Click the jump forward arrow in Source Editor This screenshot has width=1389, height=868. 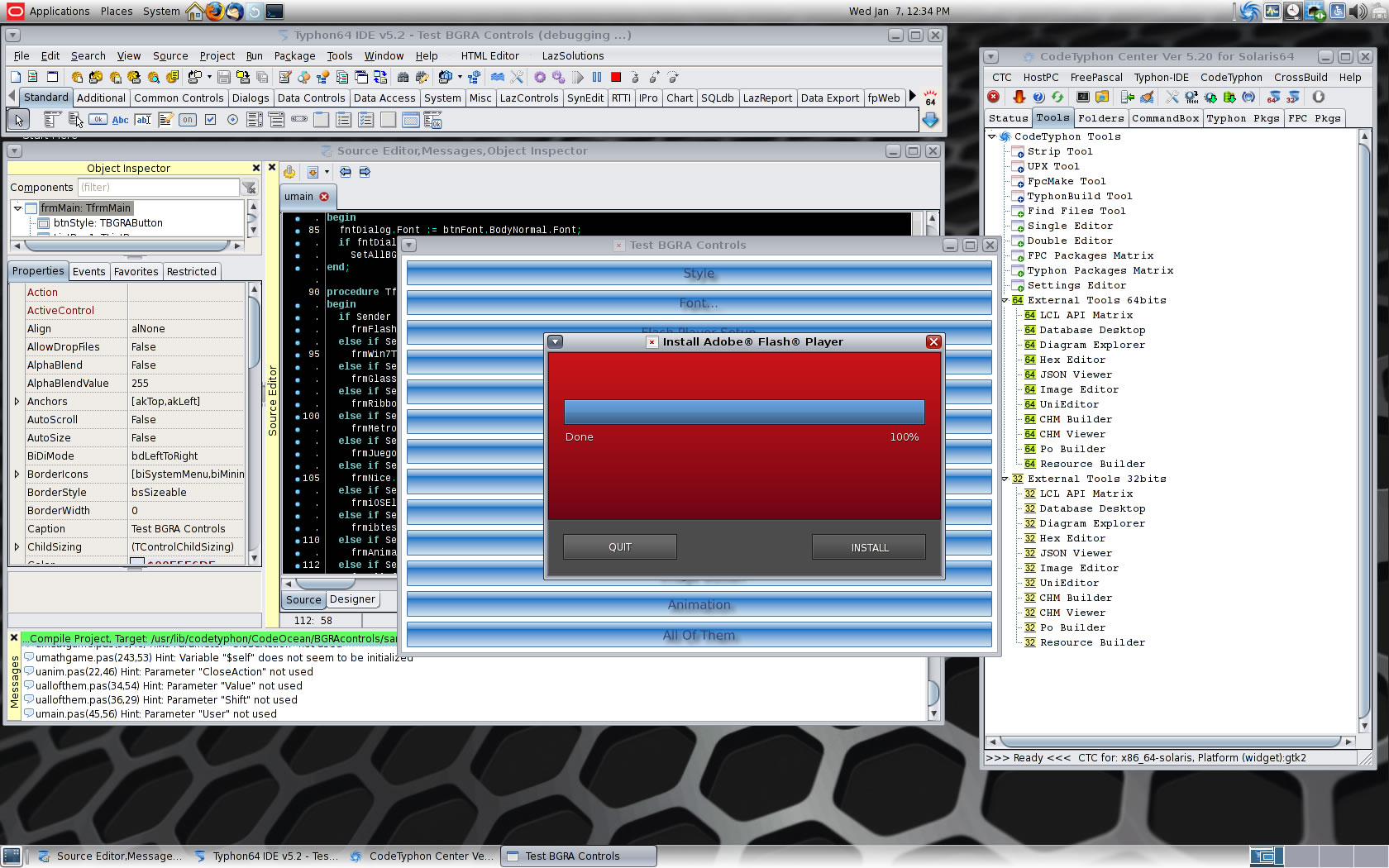click(x=365, y=172)
